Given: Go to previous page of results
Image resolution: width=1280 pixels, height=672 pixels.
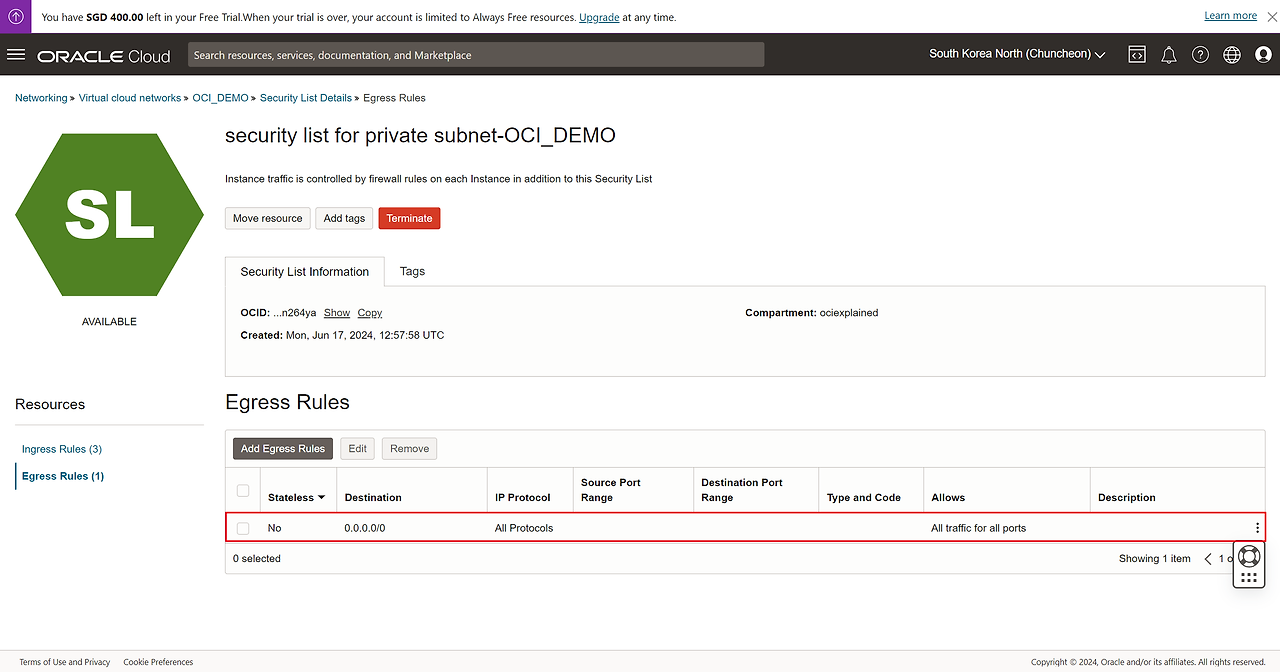Looking at the screenshot, I should point(1208,559).
